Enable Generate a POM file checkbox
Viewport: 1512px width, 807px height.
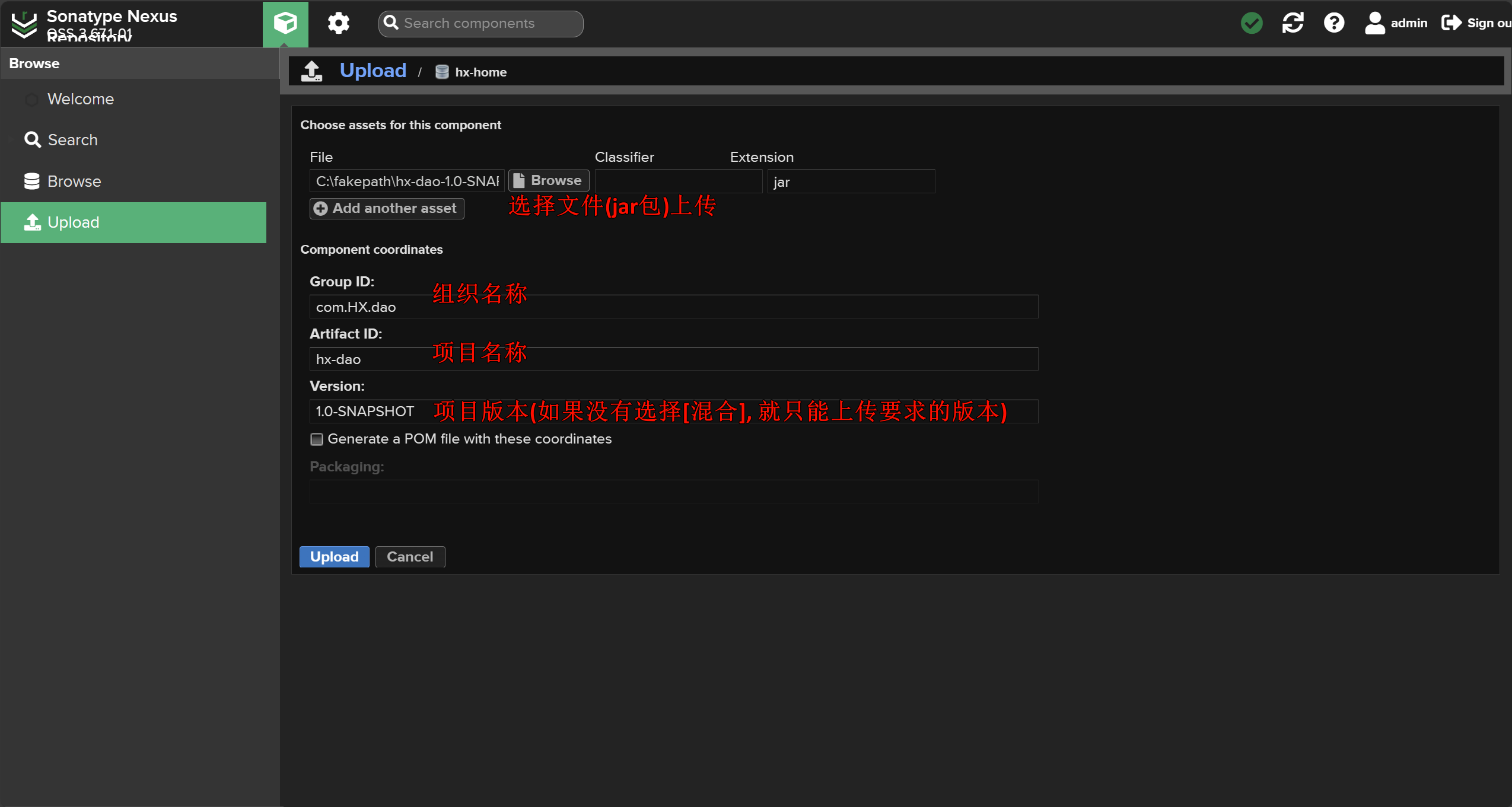pyautogui.click(x=317, y=439)
